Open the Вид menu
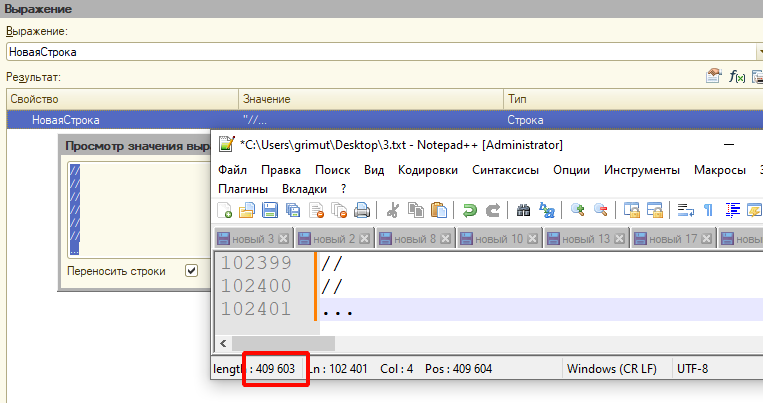Screen dimensions: 763x403 point(374,170)
